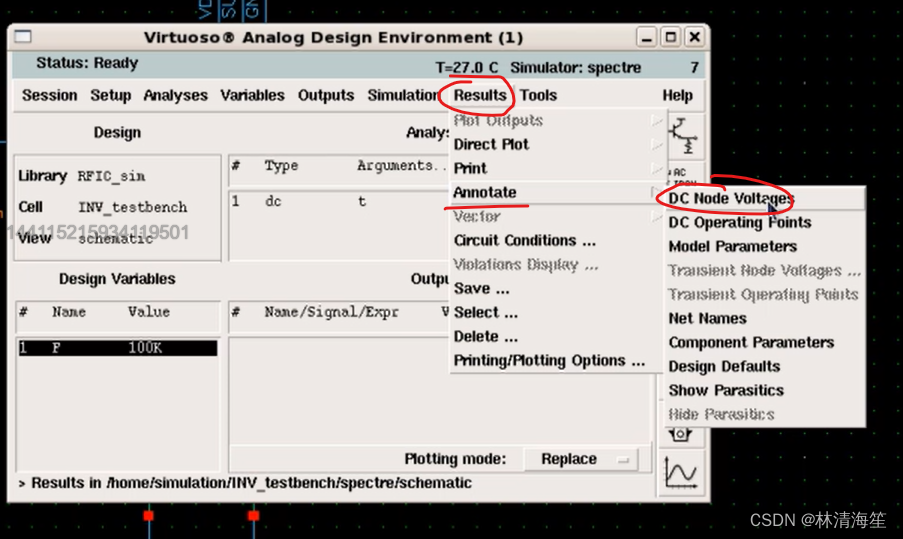Click the Value column header in Design Variables
The height and width of the screenshot is (539, 903).
click(149, 312)
